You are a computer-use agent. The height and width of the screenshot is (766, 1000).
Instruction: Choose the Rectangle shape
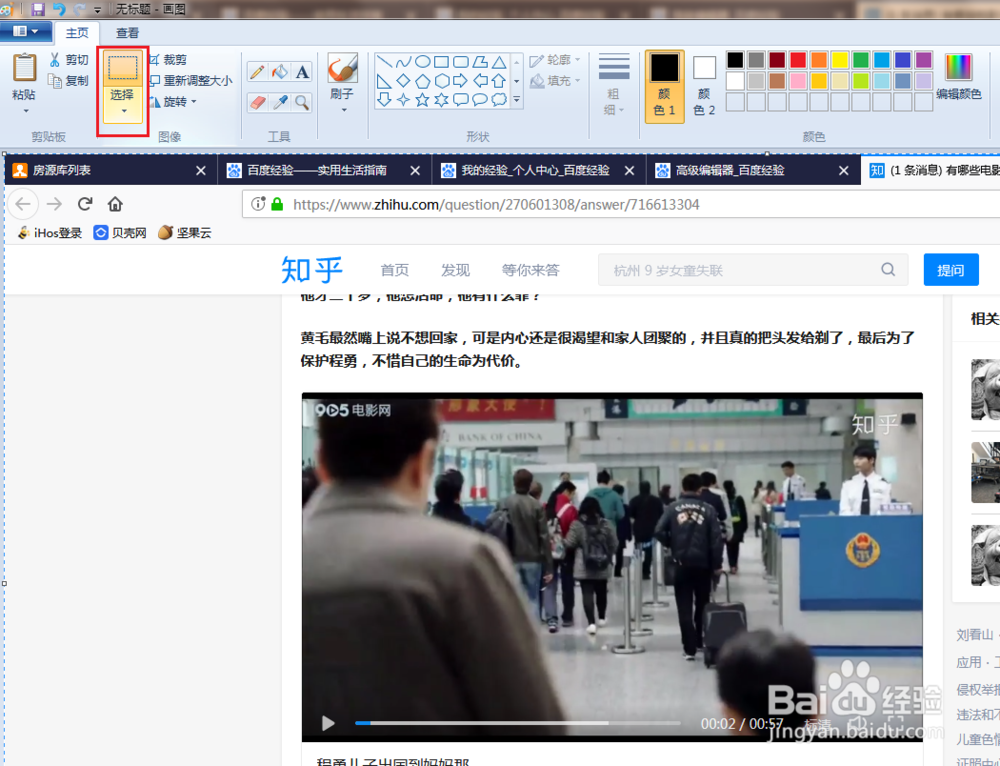click(441, 62)
